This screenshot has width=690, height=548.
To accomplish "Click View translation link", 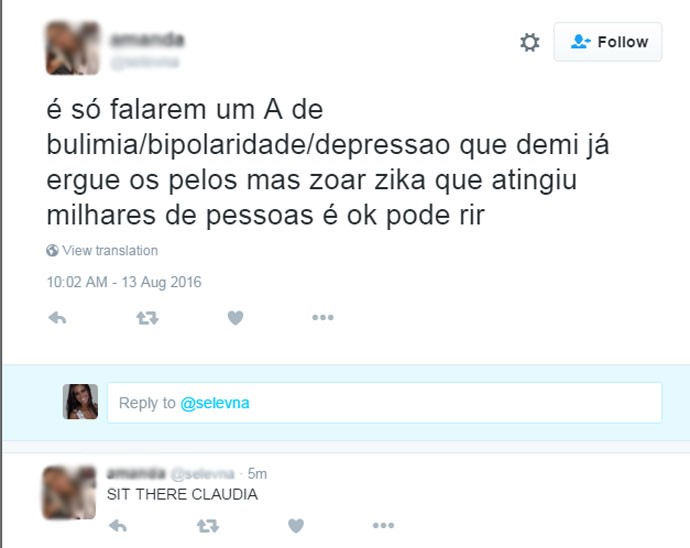I will 110,250.
